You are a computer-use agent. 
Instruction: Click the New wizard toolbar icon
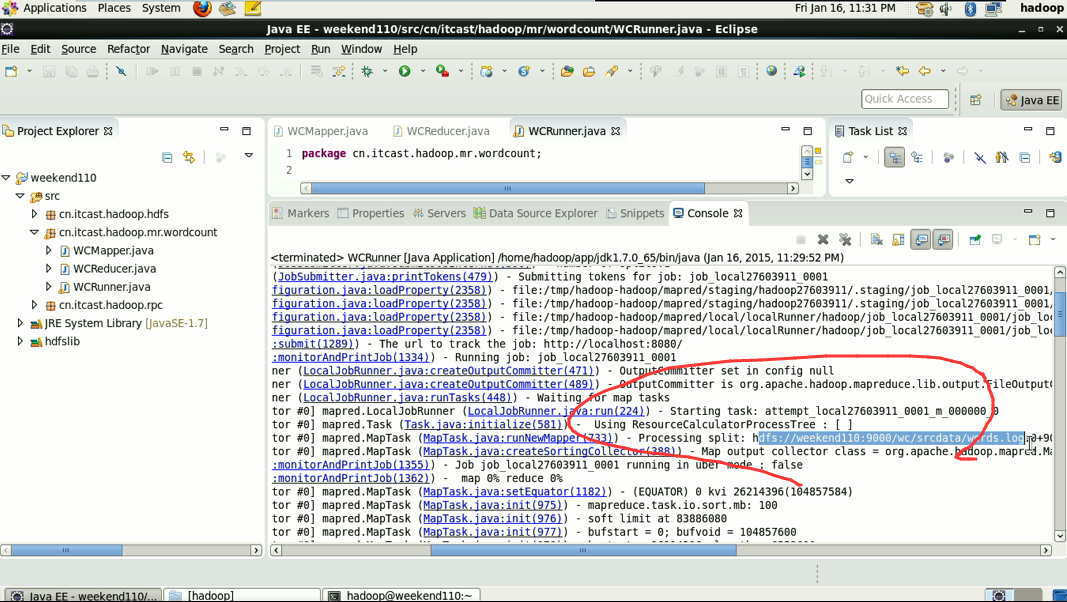(x=12, y=71)
